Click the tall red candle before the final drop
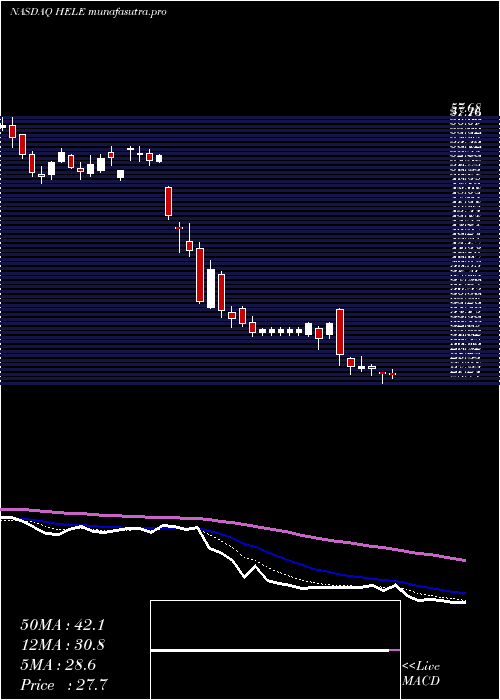This screenshot has height=700, width=500. pos(340,332)
